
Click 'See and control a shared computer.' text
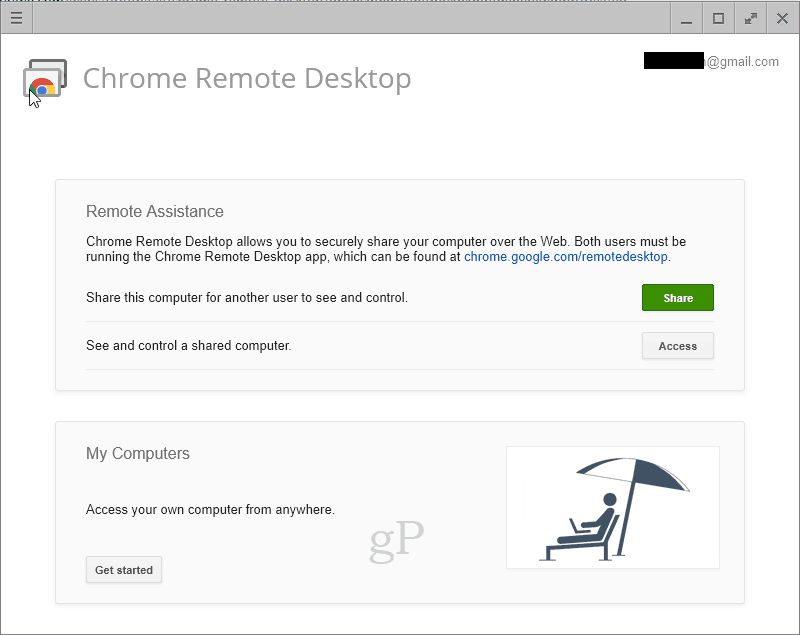pos(189,346)
